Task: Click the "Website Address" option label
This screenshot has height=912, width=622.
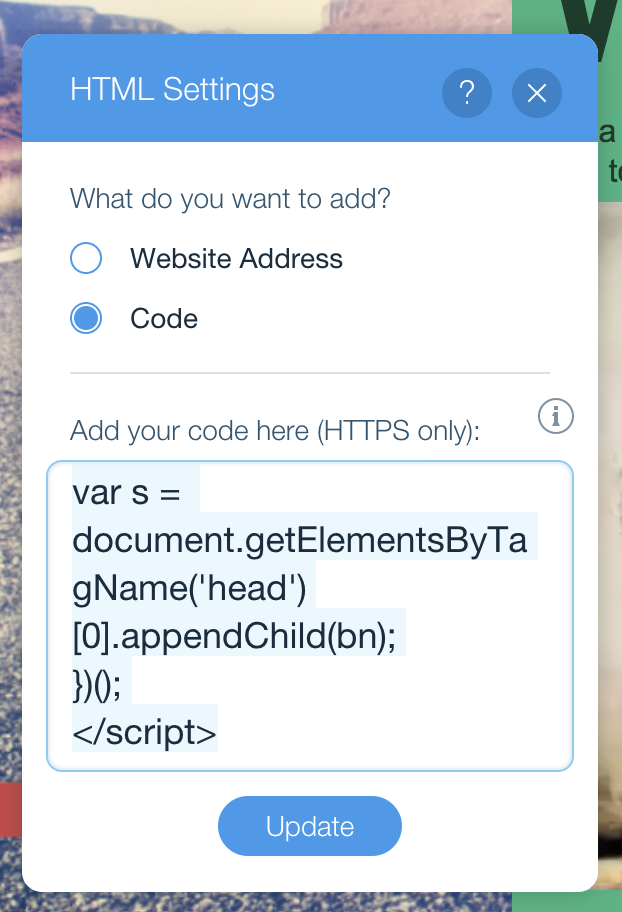Action: tap(236, 259)
